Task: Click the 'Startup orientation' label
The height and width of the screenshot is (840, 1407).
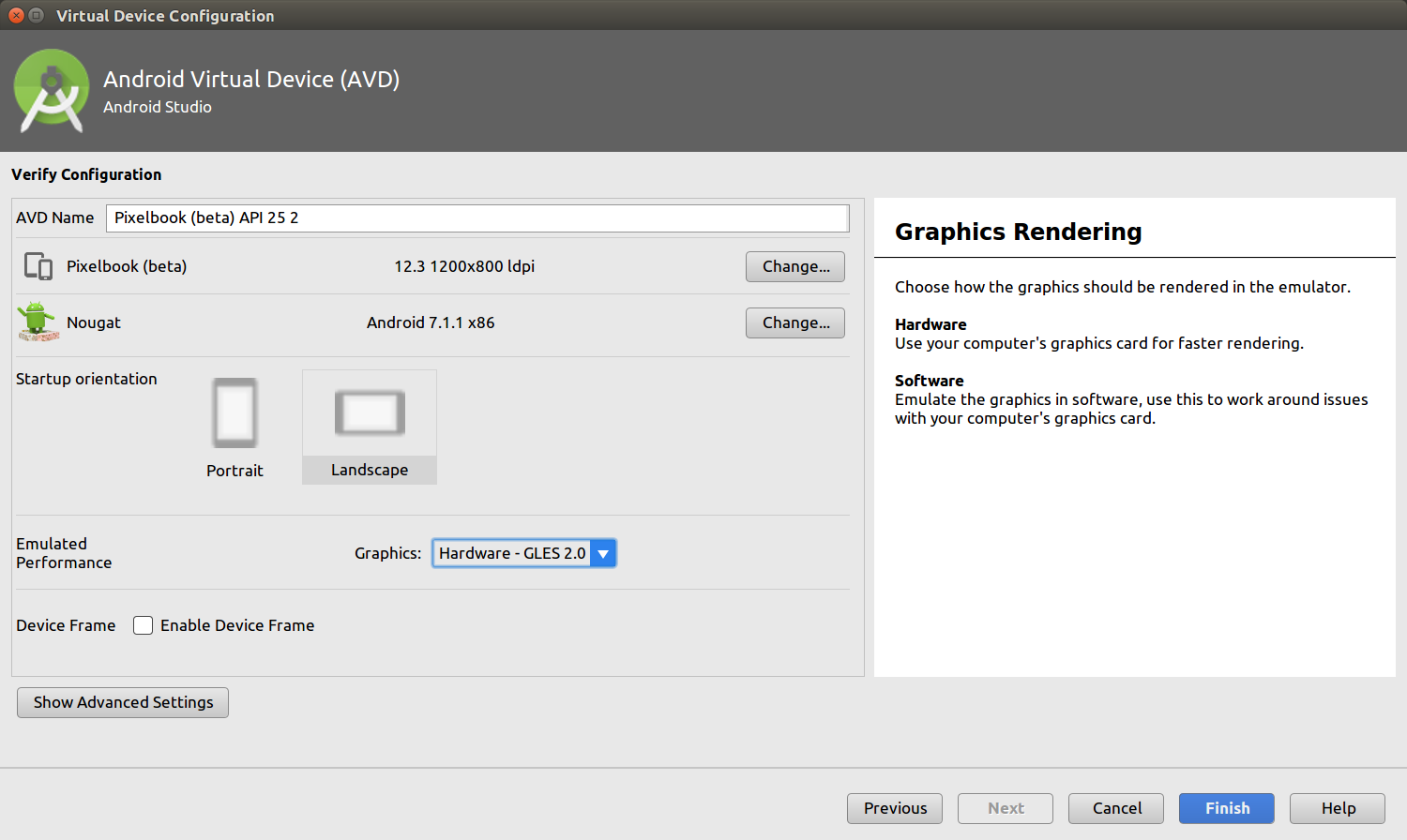Action: (86, 379)
